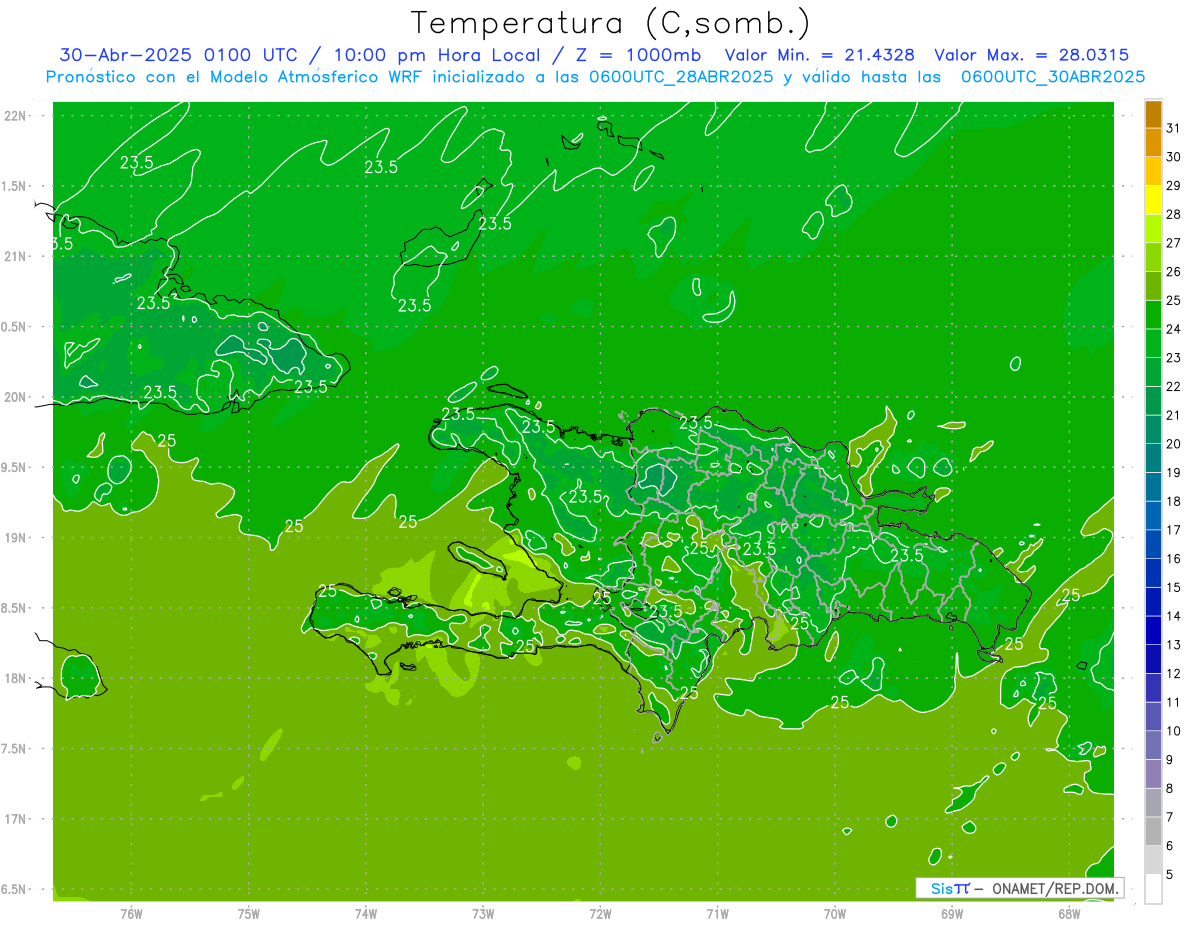Click the "20" color scale label
The width and height of the screenshot is (1200, 927).
coord(1174,444)
